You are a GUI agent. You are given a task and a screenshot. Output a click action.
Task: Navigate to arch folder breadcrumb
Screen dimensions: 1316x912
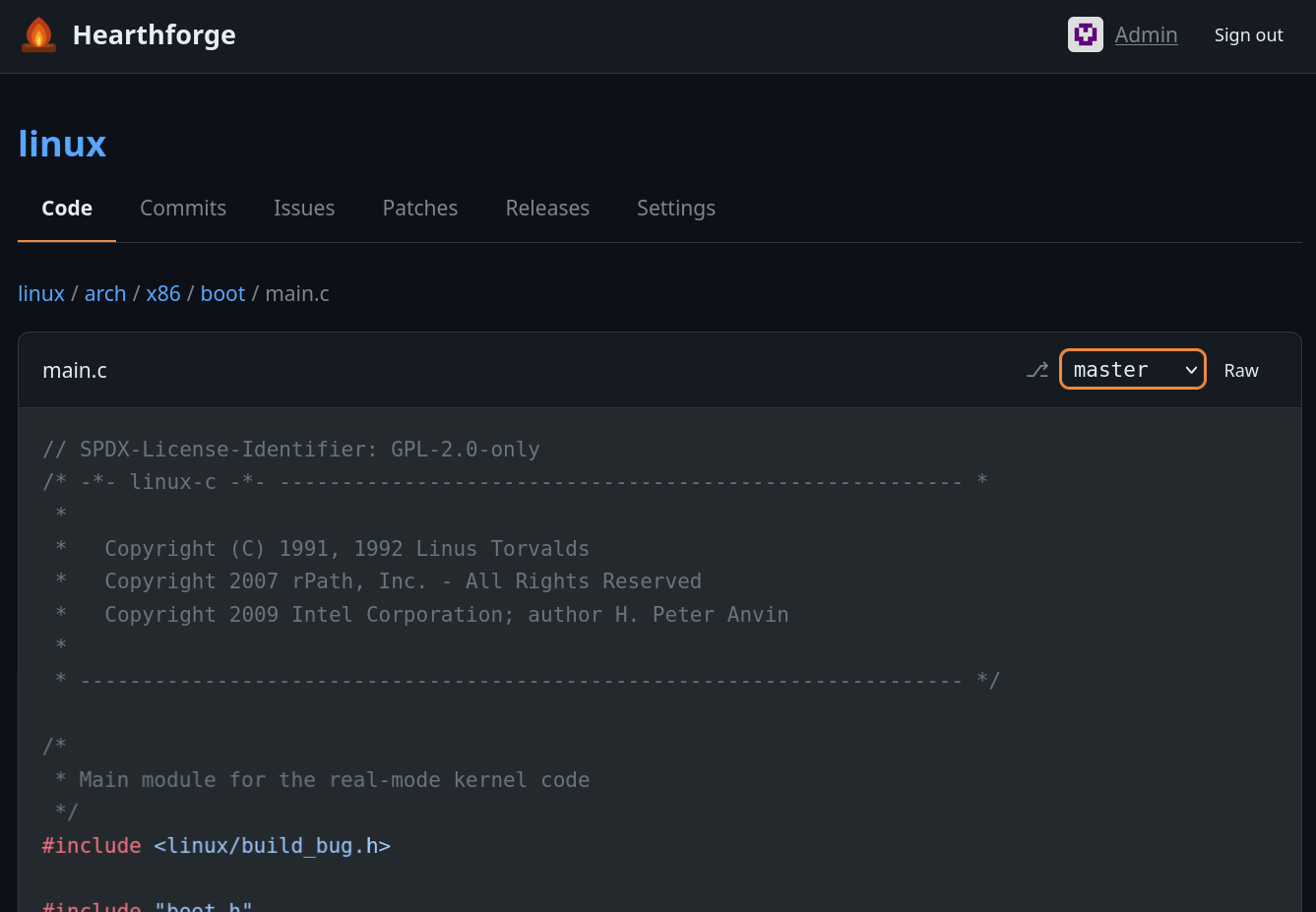105,293
